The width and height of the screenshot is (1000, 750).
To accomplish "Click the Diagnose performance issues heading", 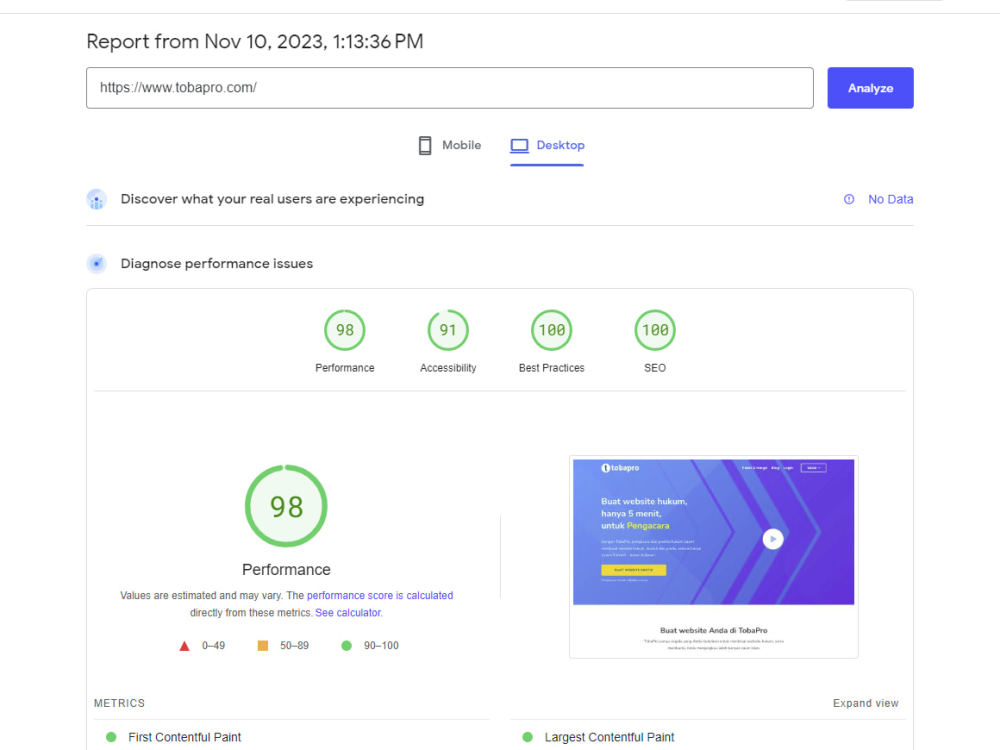I will (217, 263).
